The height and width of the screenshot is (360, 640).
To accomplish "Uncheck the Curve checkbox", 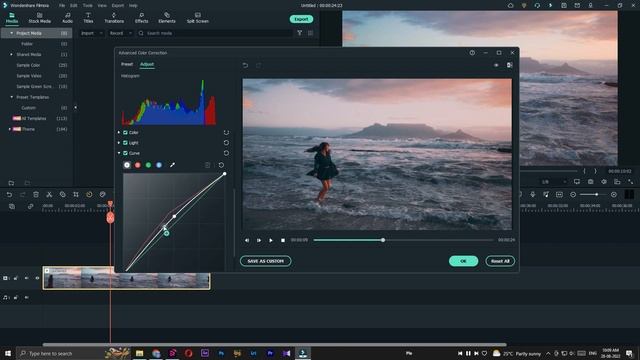I will pos(125,153).
